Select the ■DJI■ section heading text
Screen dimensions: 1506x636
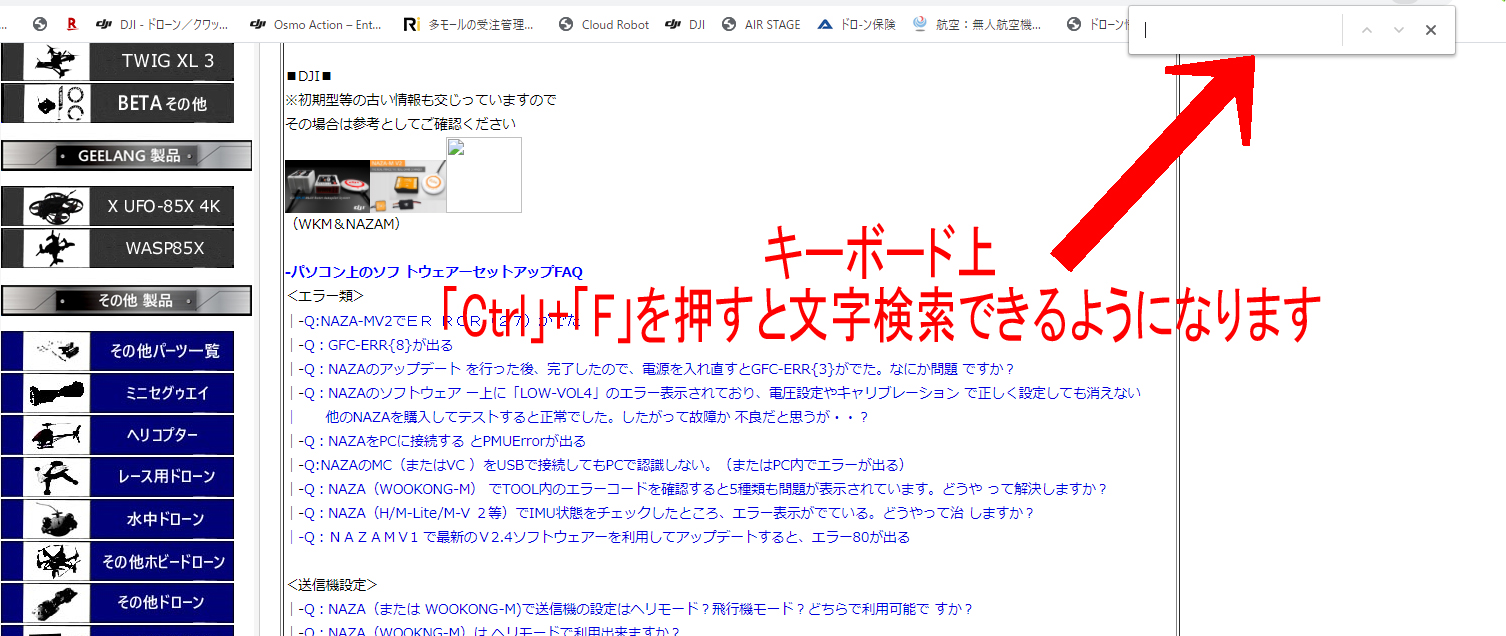(x=308, y=76)
